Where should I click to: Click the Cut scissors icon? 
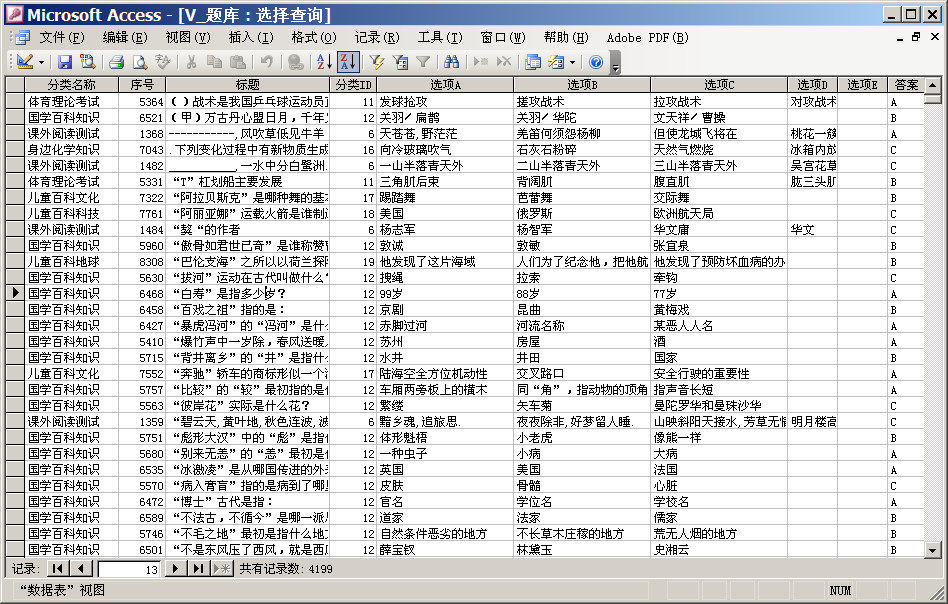point(191,62)
